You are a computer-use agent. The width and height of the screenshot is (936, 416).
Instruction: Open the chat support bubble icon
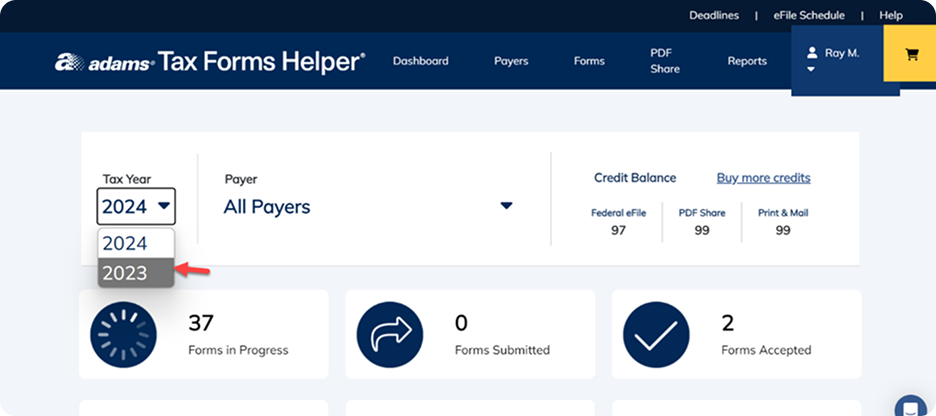[x=910, y=409]
